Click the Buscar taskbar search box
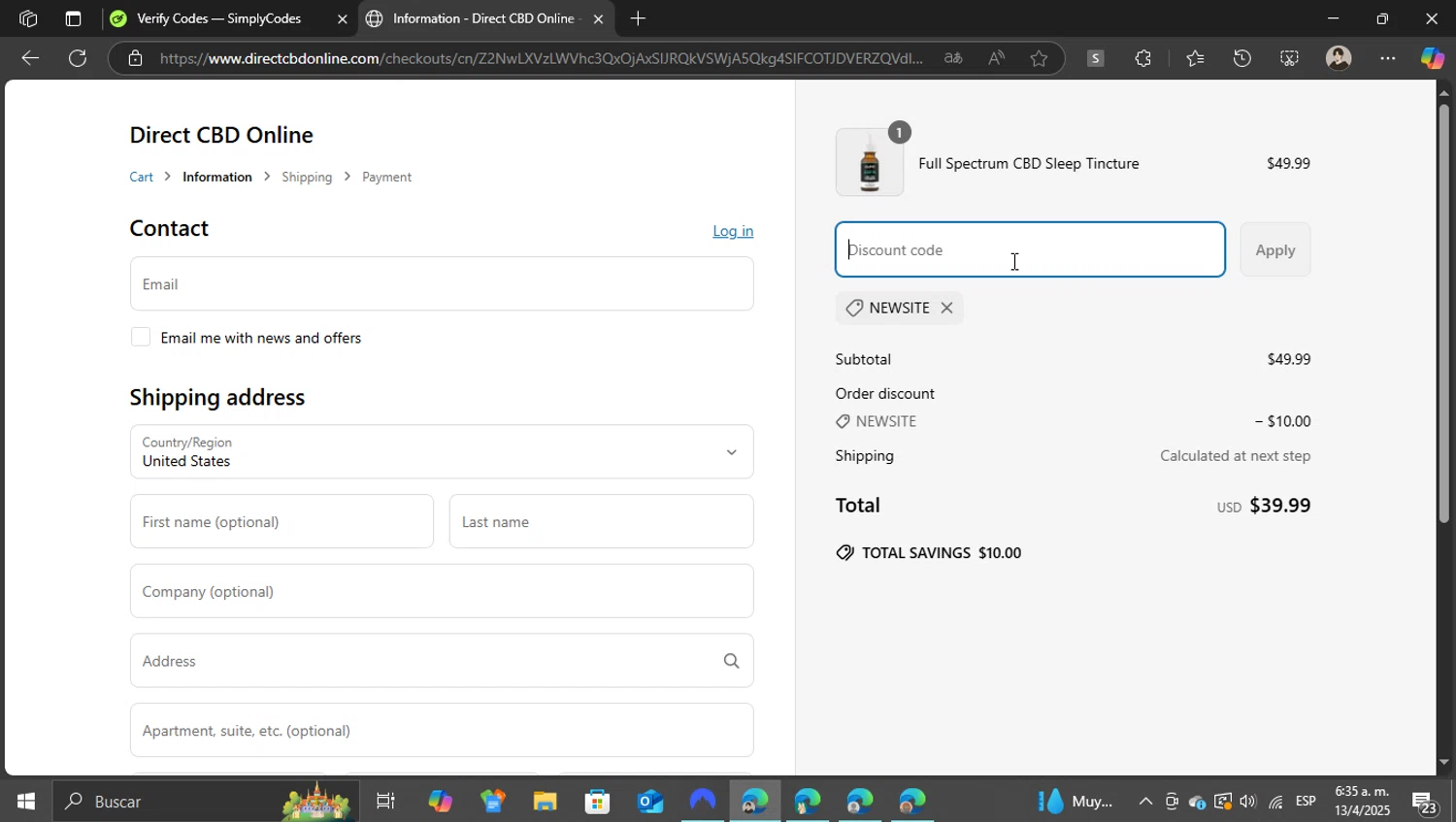Screen dimensions: 1456x822 [x=206, y=802]
